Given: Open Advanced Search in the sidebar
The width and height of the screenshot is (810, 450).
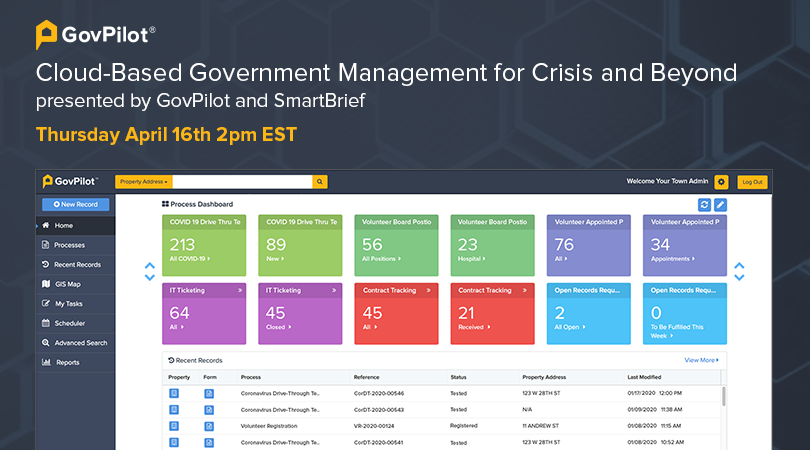Looking at the screenshot, I should pyautogui.click(x=75, y=343).
